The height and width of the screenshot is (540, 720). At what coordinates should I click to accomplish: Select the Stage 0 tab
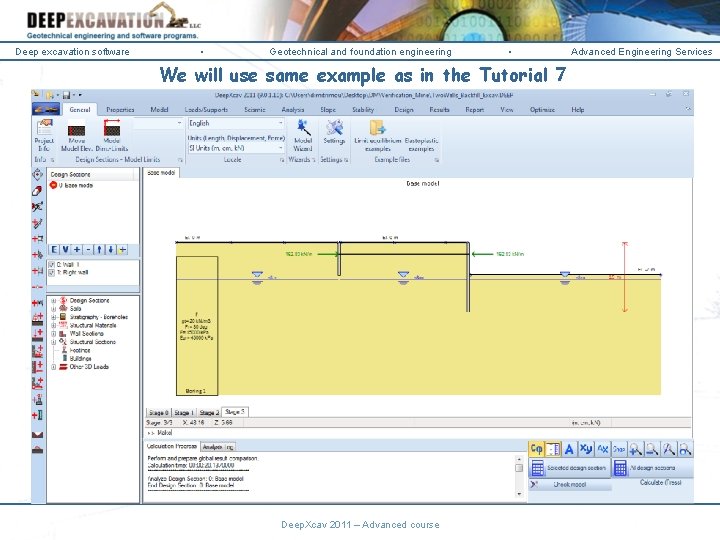point(158,412)
